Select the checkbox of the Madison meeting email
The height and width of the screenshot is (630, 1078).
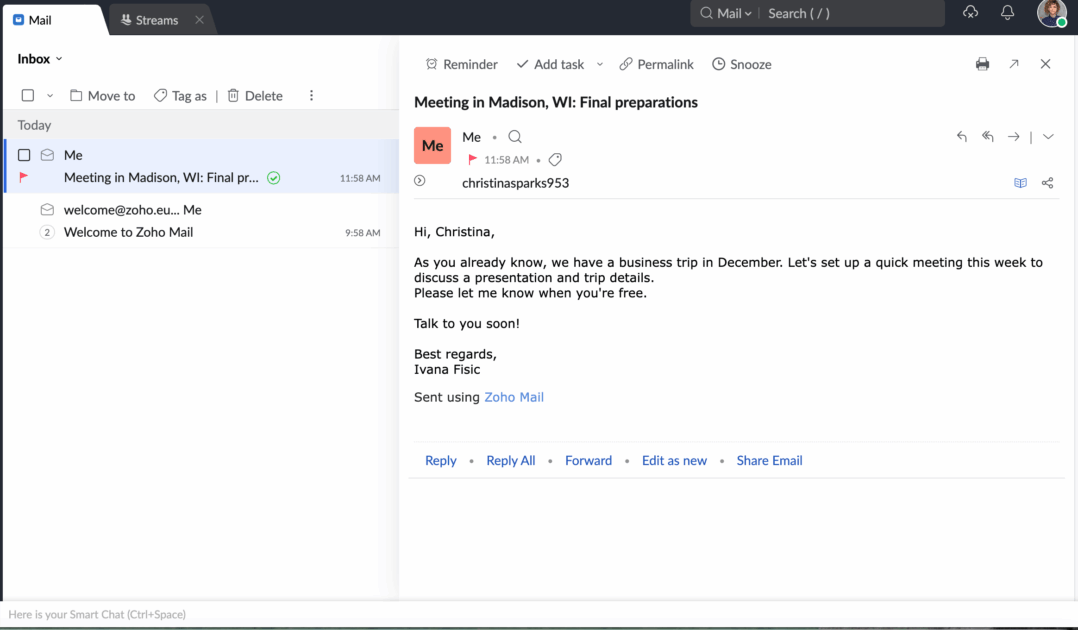[x=22, y=155]
